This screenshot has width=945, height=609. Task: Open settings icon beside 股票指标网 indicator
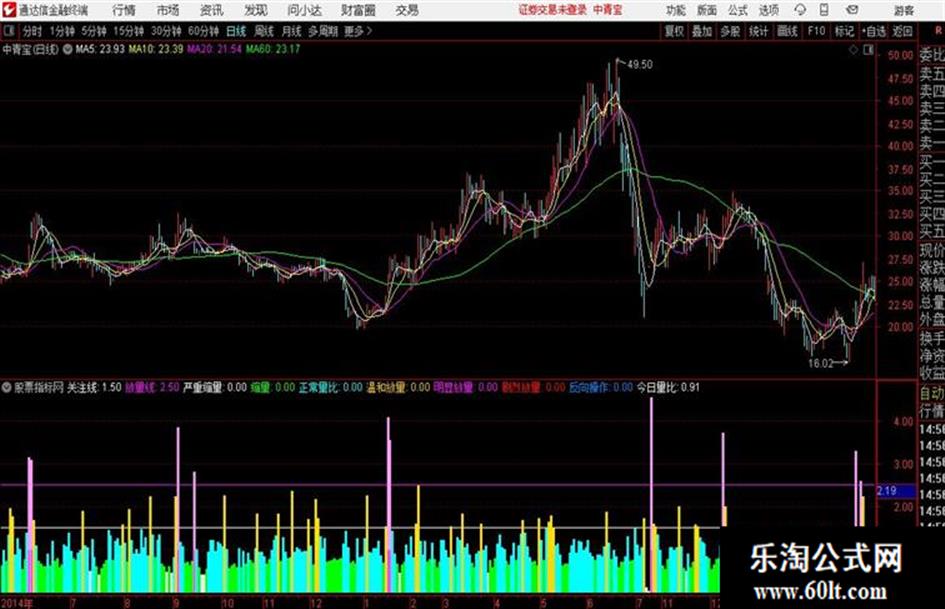7,387
